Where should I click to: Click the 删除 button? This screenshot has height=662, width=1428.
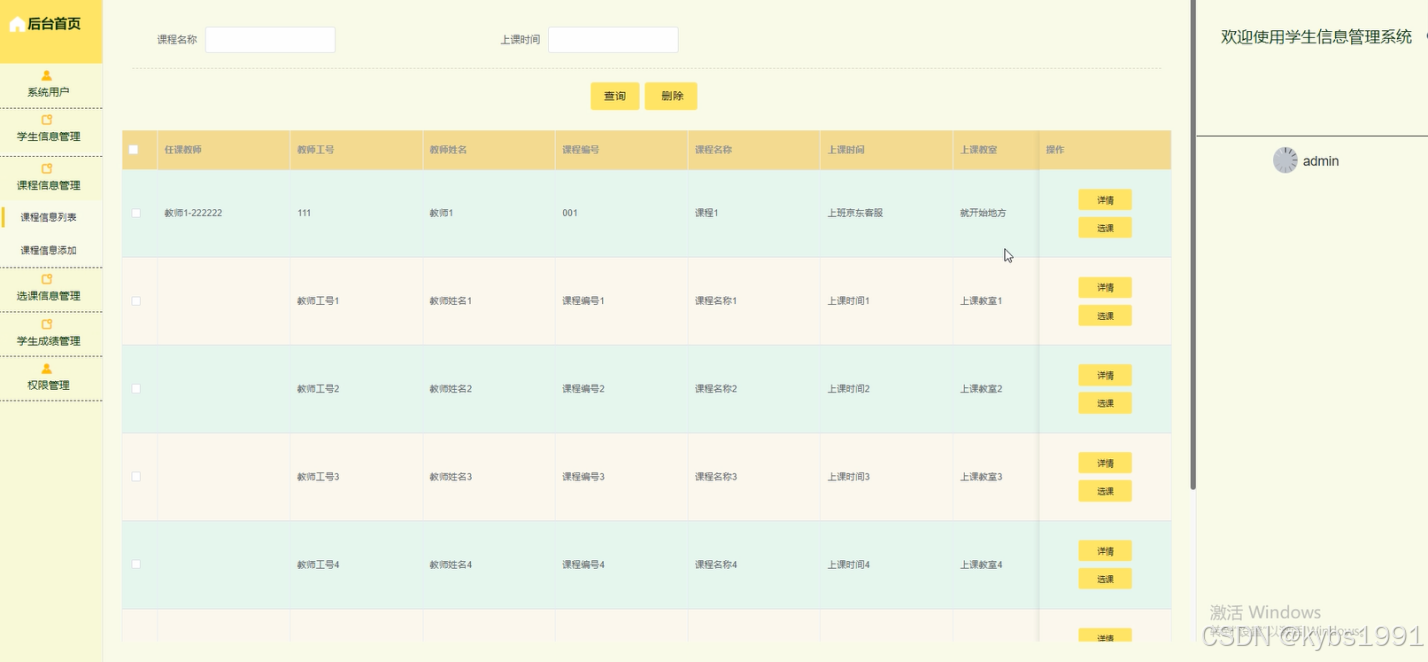click(671, 96)
